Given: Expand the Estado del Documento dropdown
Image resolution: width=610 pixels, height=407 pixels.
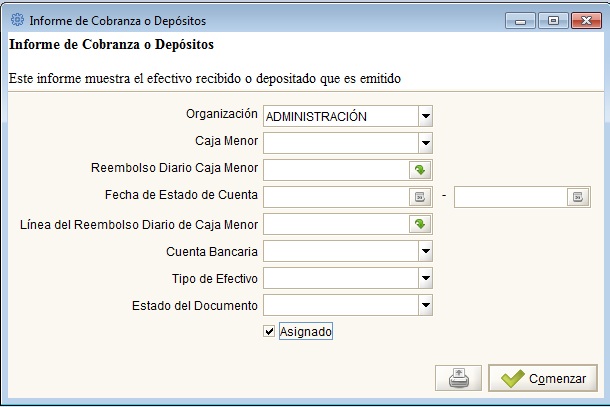Looking at the screenshot, I should 426,305.
